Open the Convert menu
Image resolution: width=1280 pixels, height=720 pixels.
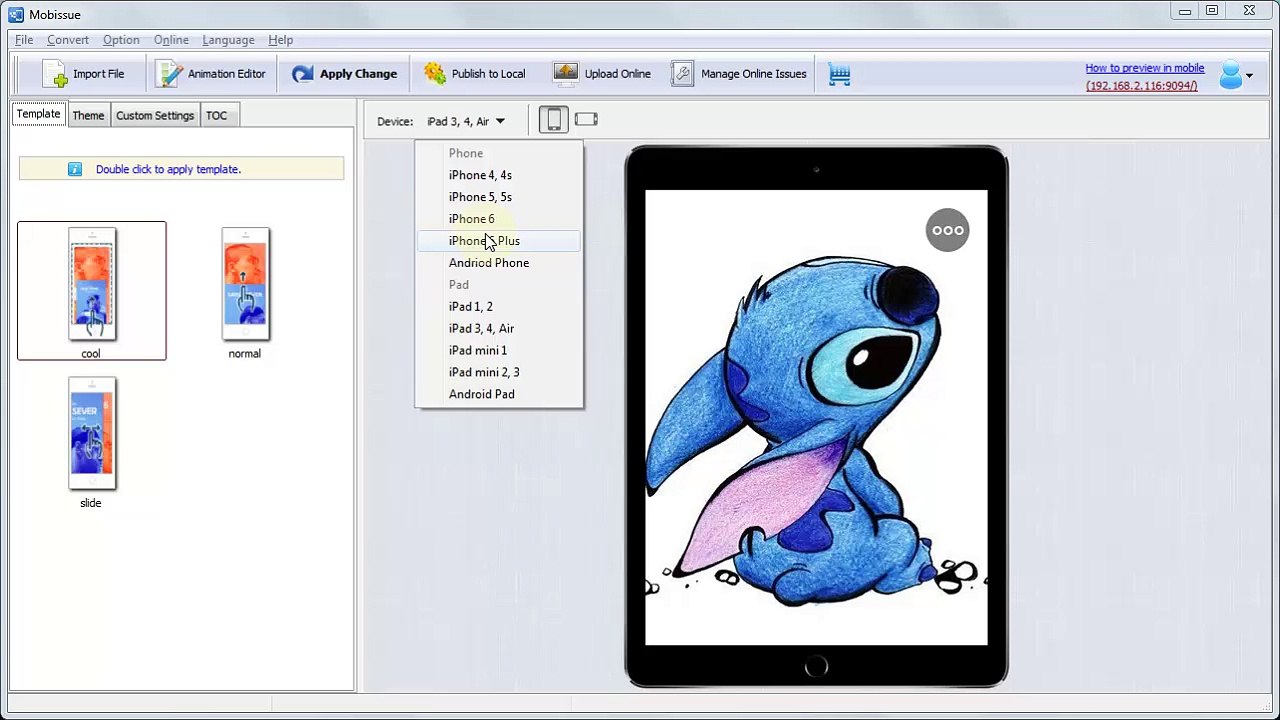68,40
